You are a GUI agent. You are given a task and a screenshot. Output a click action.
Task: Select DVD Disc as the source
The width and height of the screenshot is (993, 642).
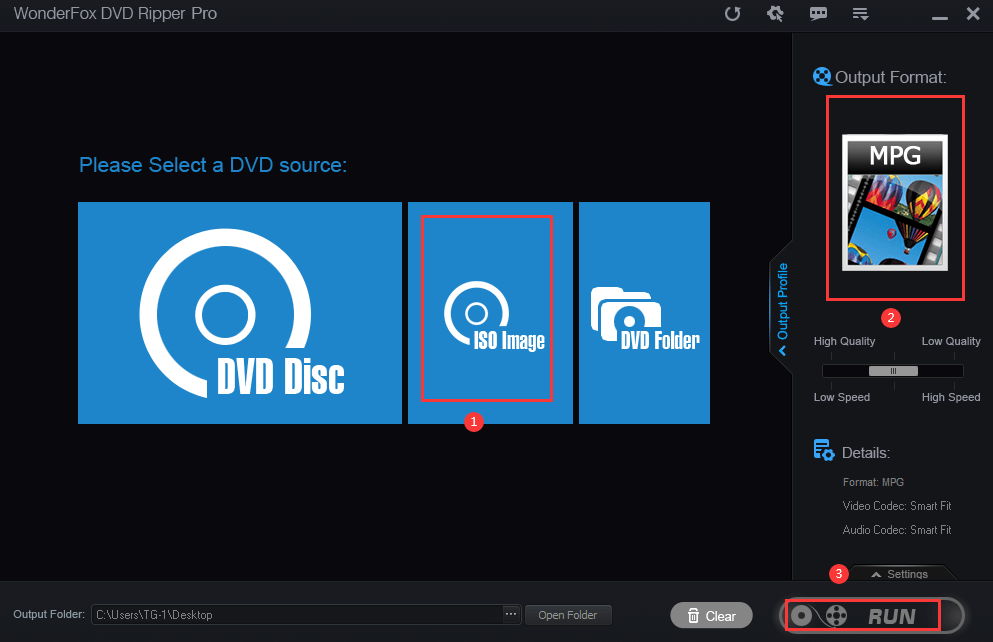pos(240,312)
